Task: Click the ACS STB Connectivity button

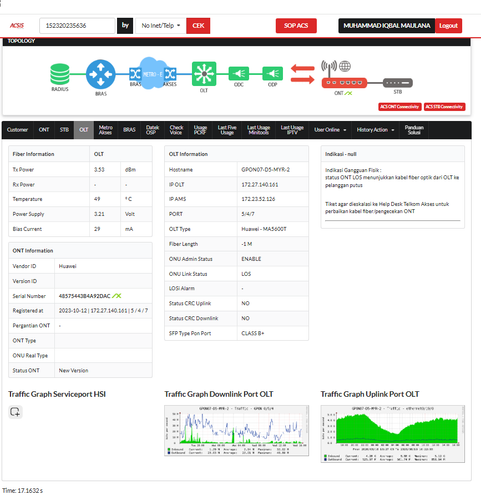Action: click(x=444, y=107)
